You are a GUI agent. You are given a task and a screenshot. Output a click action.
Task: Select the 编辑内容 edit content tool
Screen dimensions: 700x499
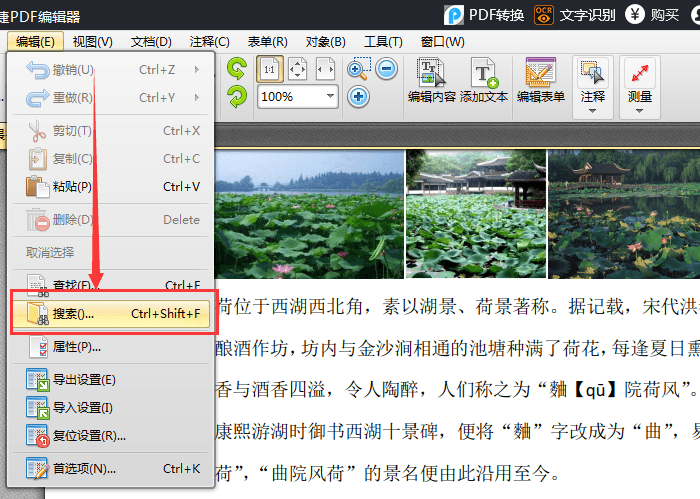tap(432, 80)
